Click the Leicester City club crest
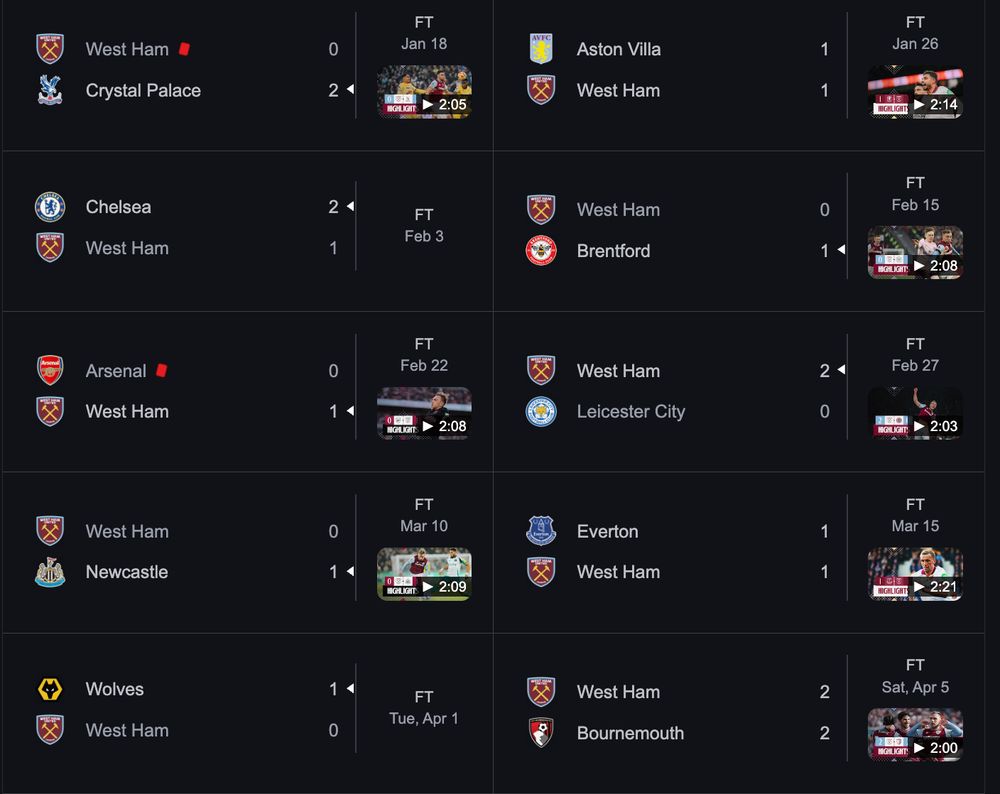 tap(541, 411)
